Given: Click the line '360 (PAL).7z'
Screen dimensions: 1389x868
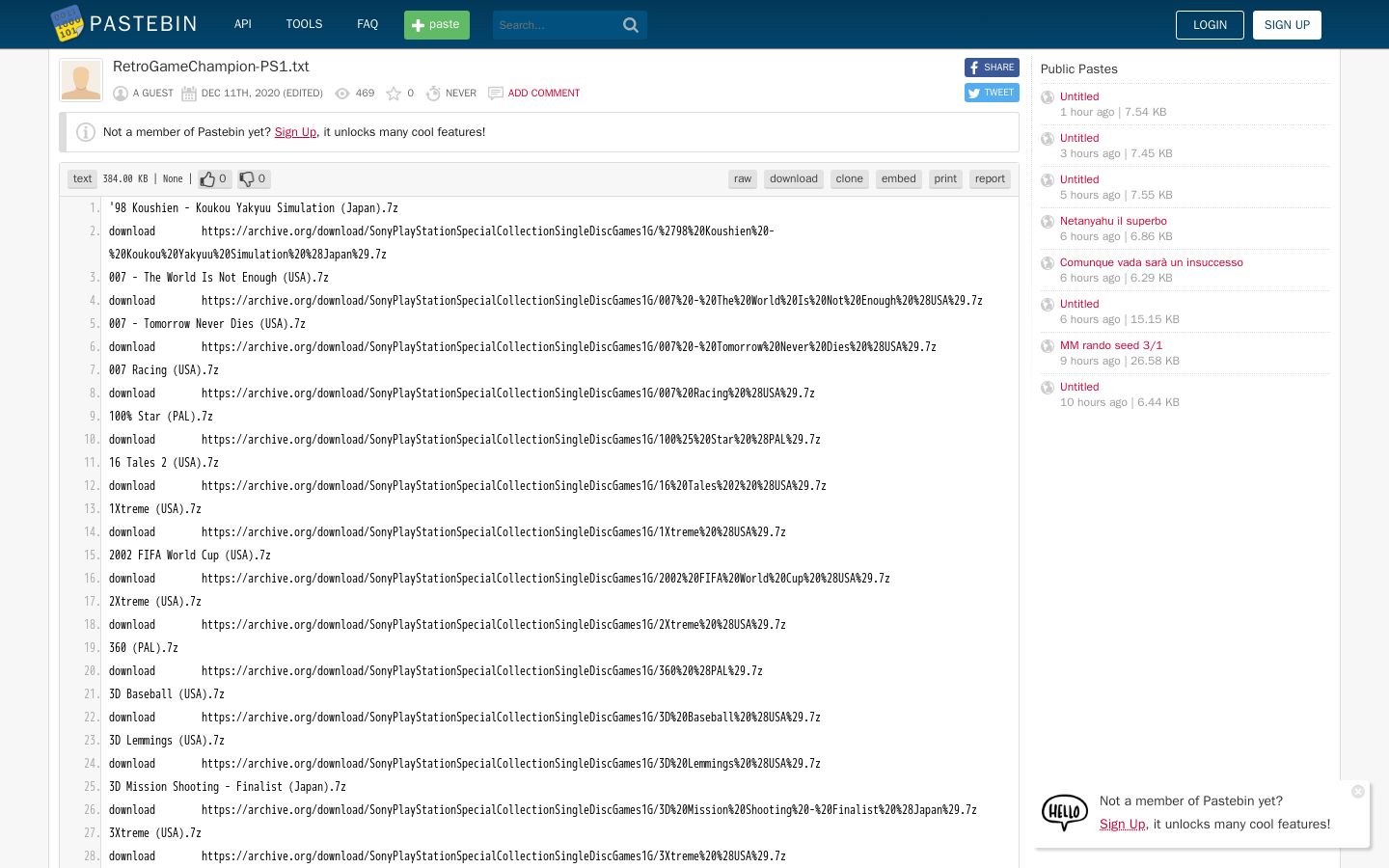Looking at the screenshot, I should coord(144,648).
